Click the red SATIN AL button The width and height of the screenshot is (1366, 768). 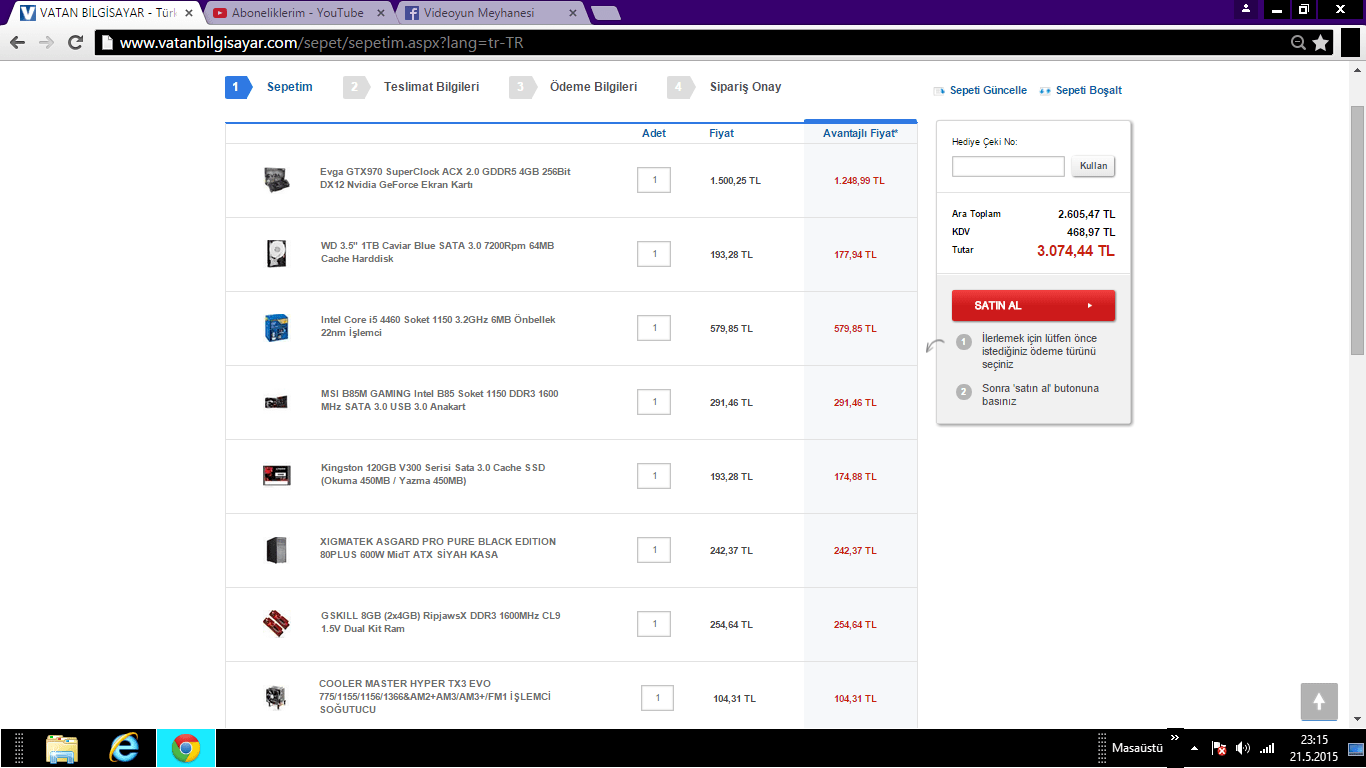click(x=1033, y=305)
